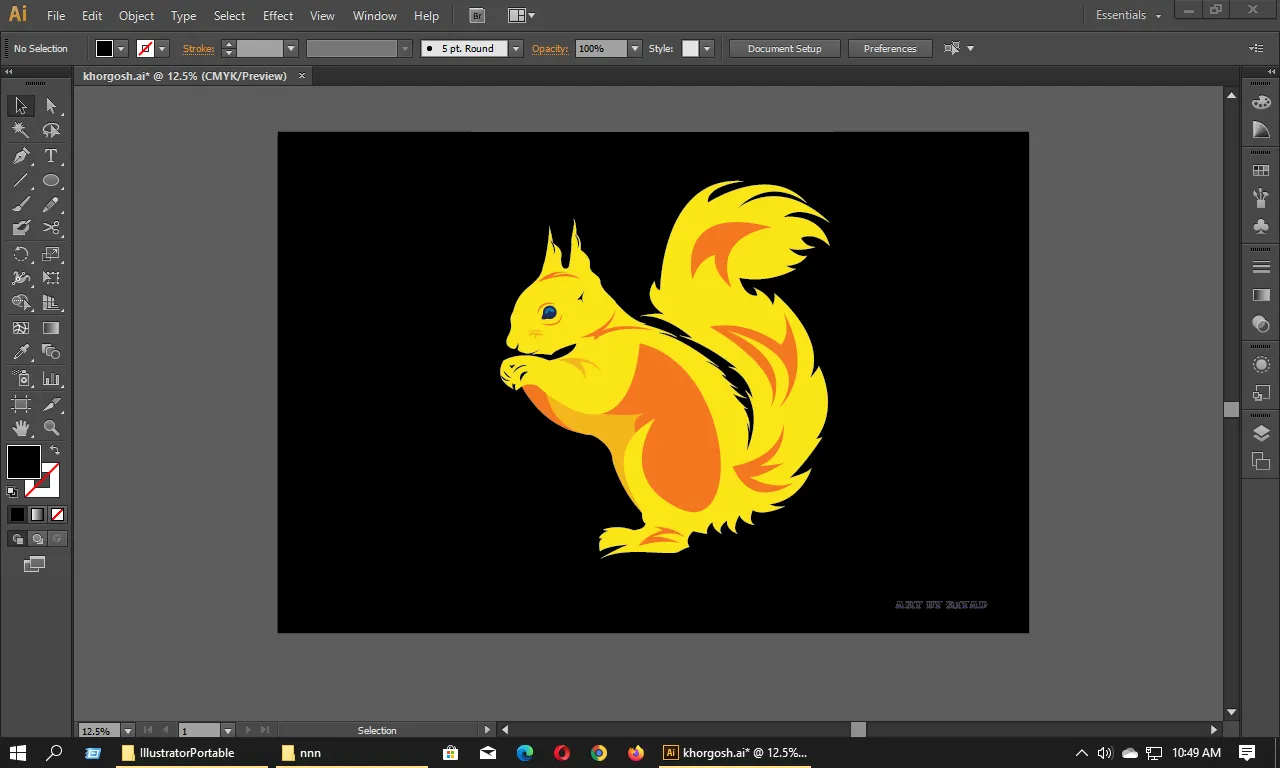Open Firefox from the taskbar

pyautogui.click(x=636, y=753)
